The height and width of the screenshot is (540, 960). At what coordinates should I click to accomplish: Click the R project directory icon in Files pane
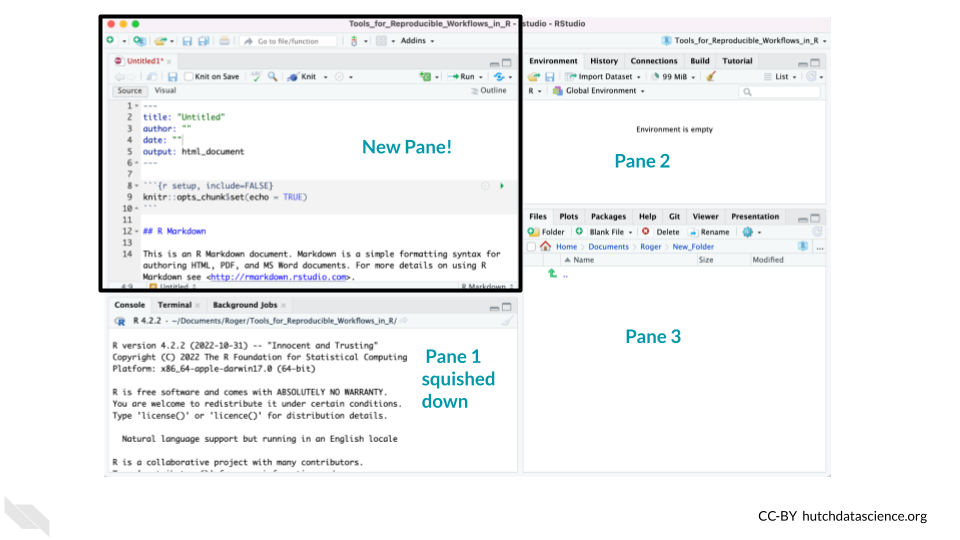click(803, 246)
